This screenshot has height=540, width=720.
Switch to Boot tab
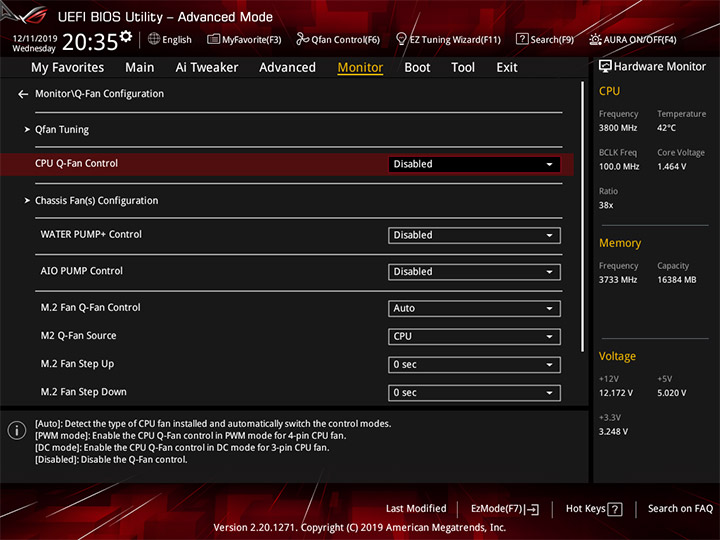click(x=417, y=68)
